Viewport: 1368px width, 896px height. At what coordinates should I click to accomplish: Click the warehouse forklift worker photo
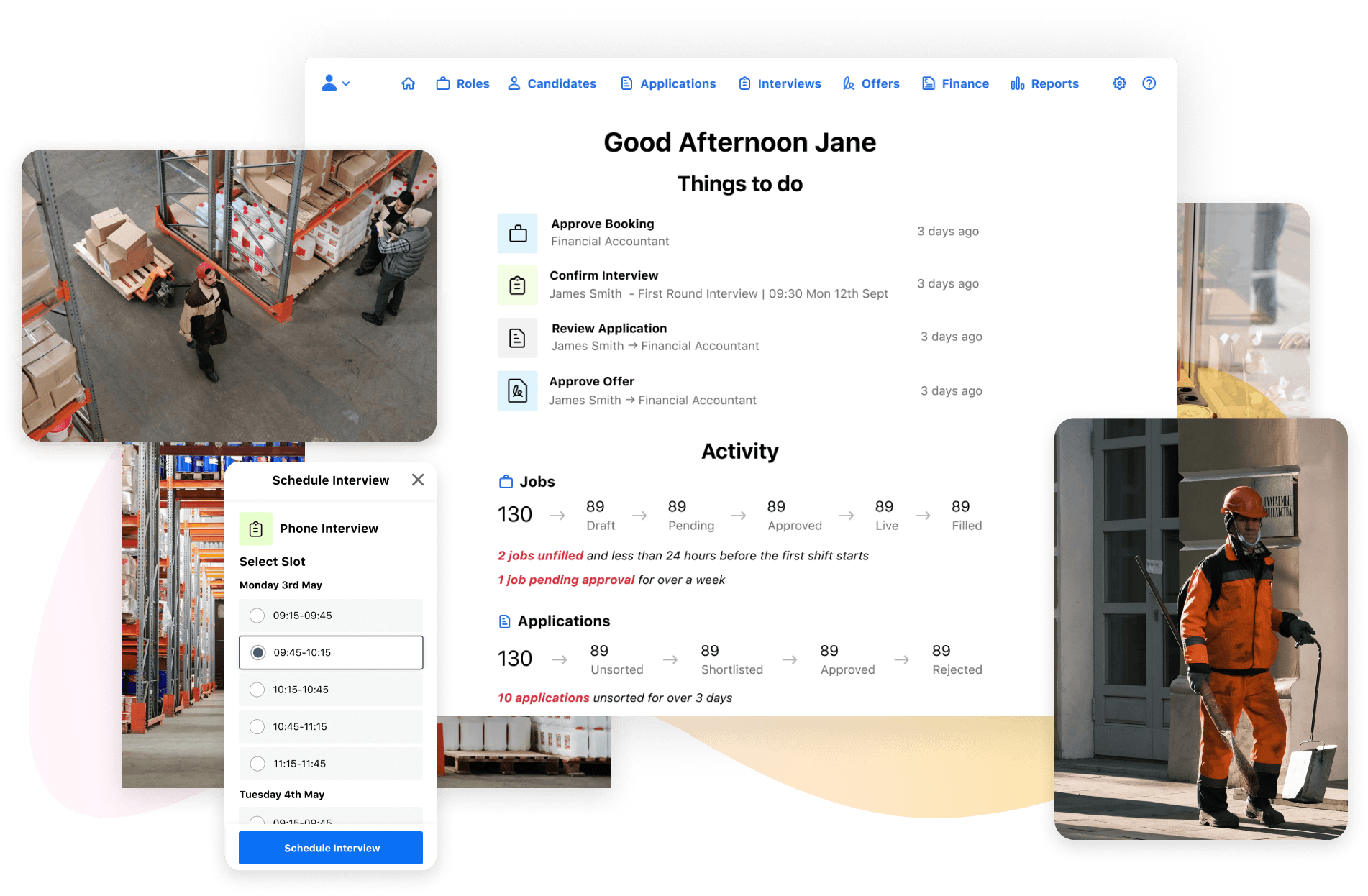click(229, 296)
